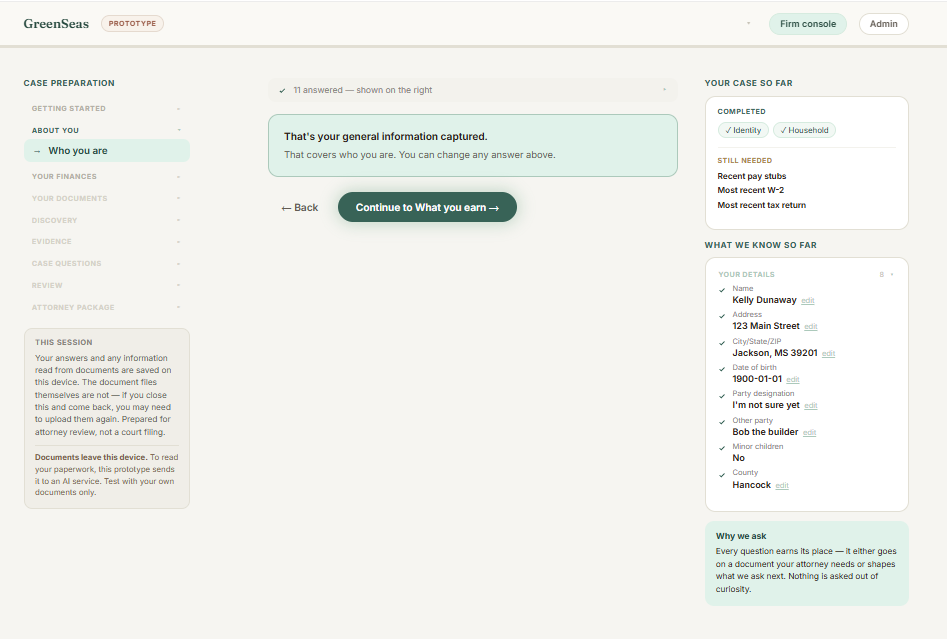Click the checkmark beside Minor children
Image resolution: width=947 pixels, height=639 pixels.
tap(722, 448)
